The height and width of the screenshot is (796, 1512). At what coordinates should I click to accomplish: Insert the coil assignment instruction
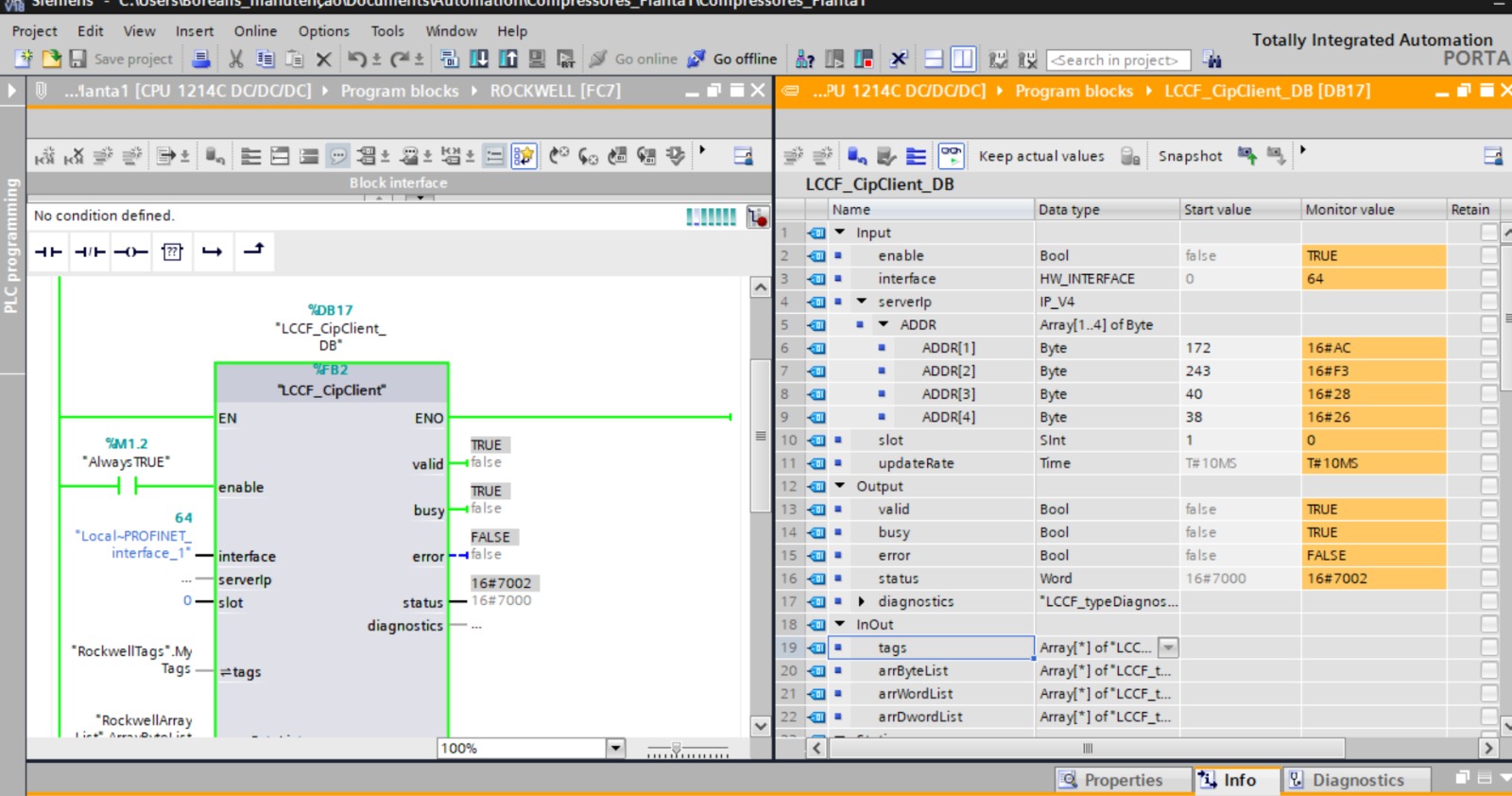[x=130, y=251]
